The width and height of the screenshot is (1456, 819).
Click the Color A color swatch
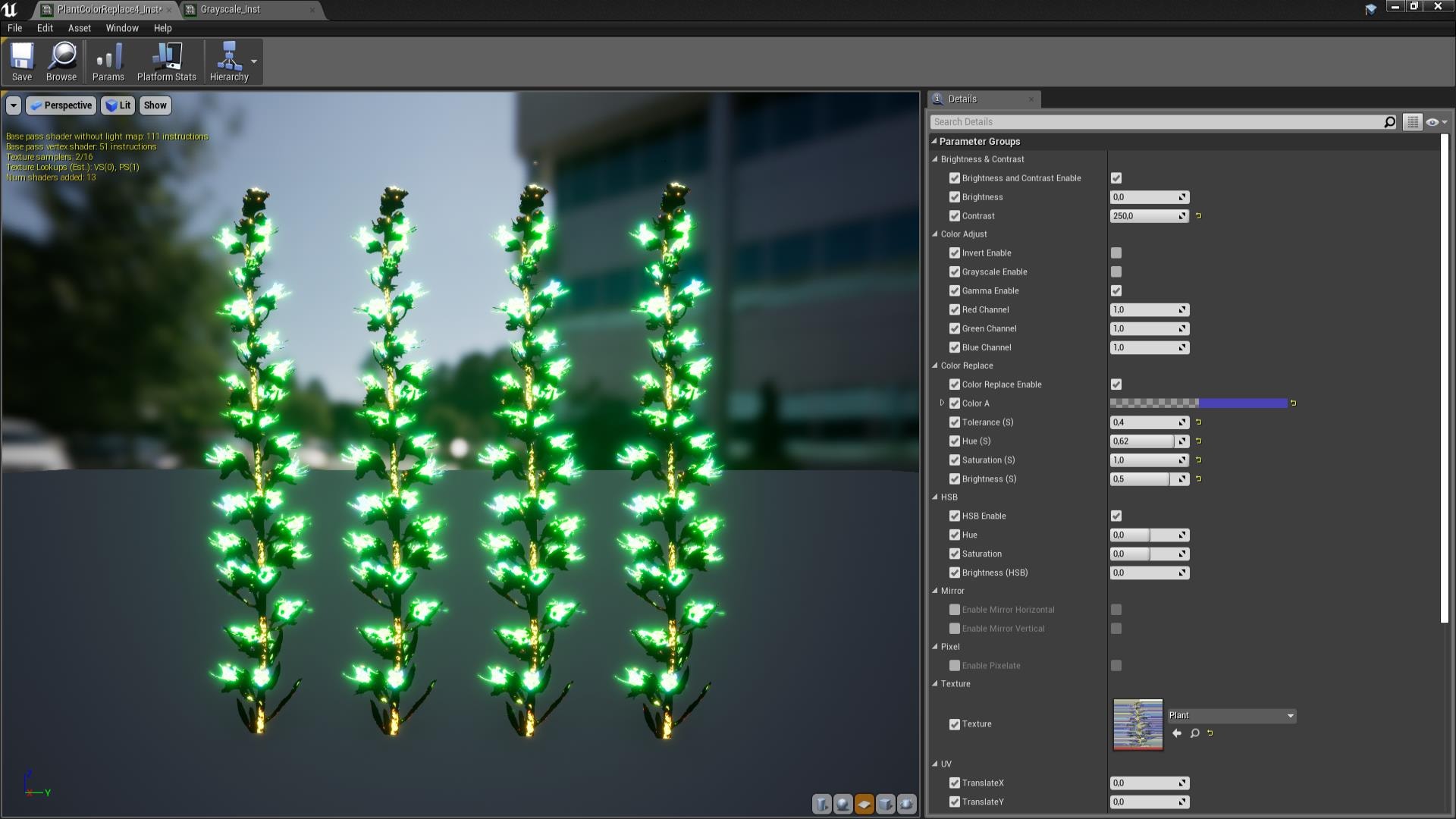1198,403
